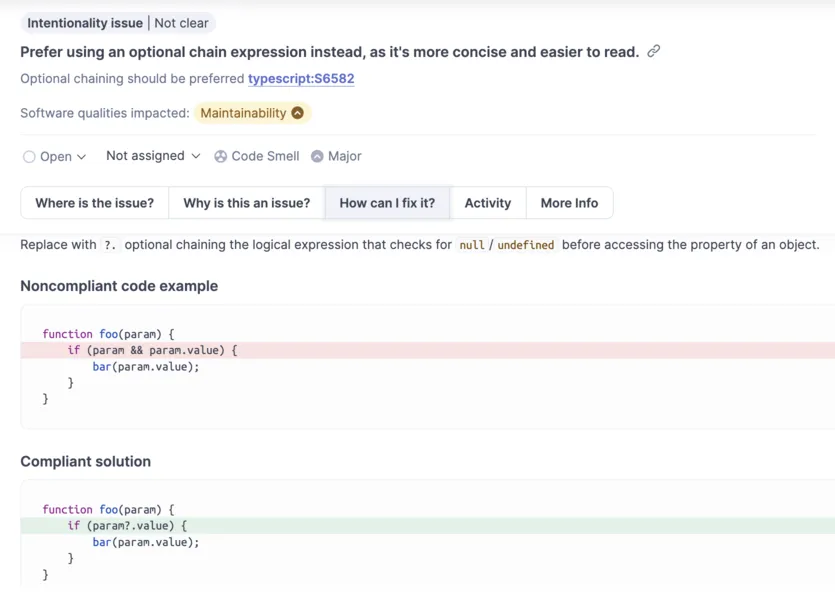Open the Activity tab
Image resolution: width=835 pixels, height=601 pixels.
coord(488,203)
